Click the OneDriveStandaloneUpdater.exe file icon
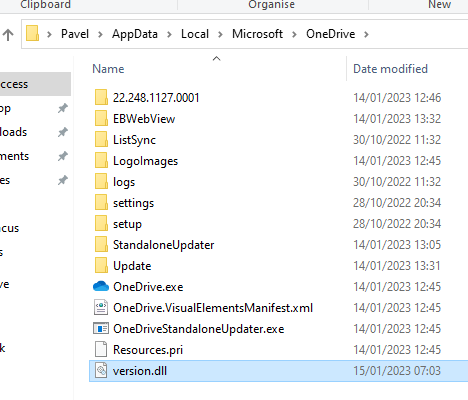Viewport: 468px width, 400px height. coord(101,328)
